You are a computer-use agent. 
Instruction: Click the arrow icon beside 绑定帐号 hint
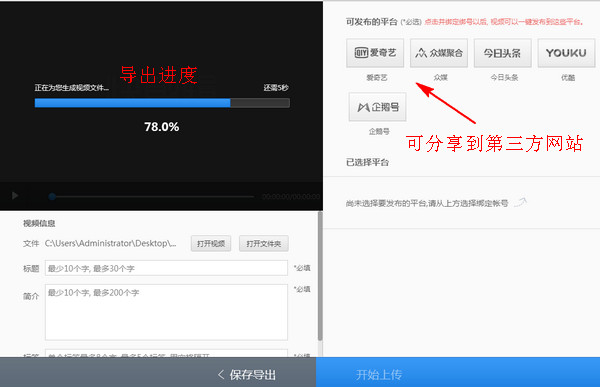(x=521, y=202)
